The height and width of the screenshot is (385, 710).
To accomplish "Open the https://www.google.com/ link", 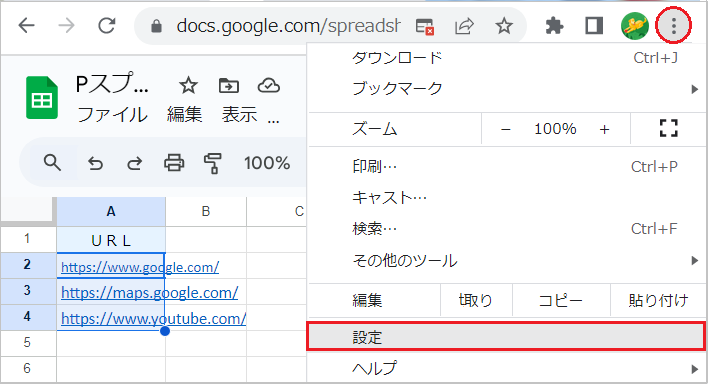I will 140,267.
